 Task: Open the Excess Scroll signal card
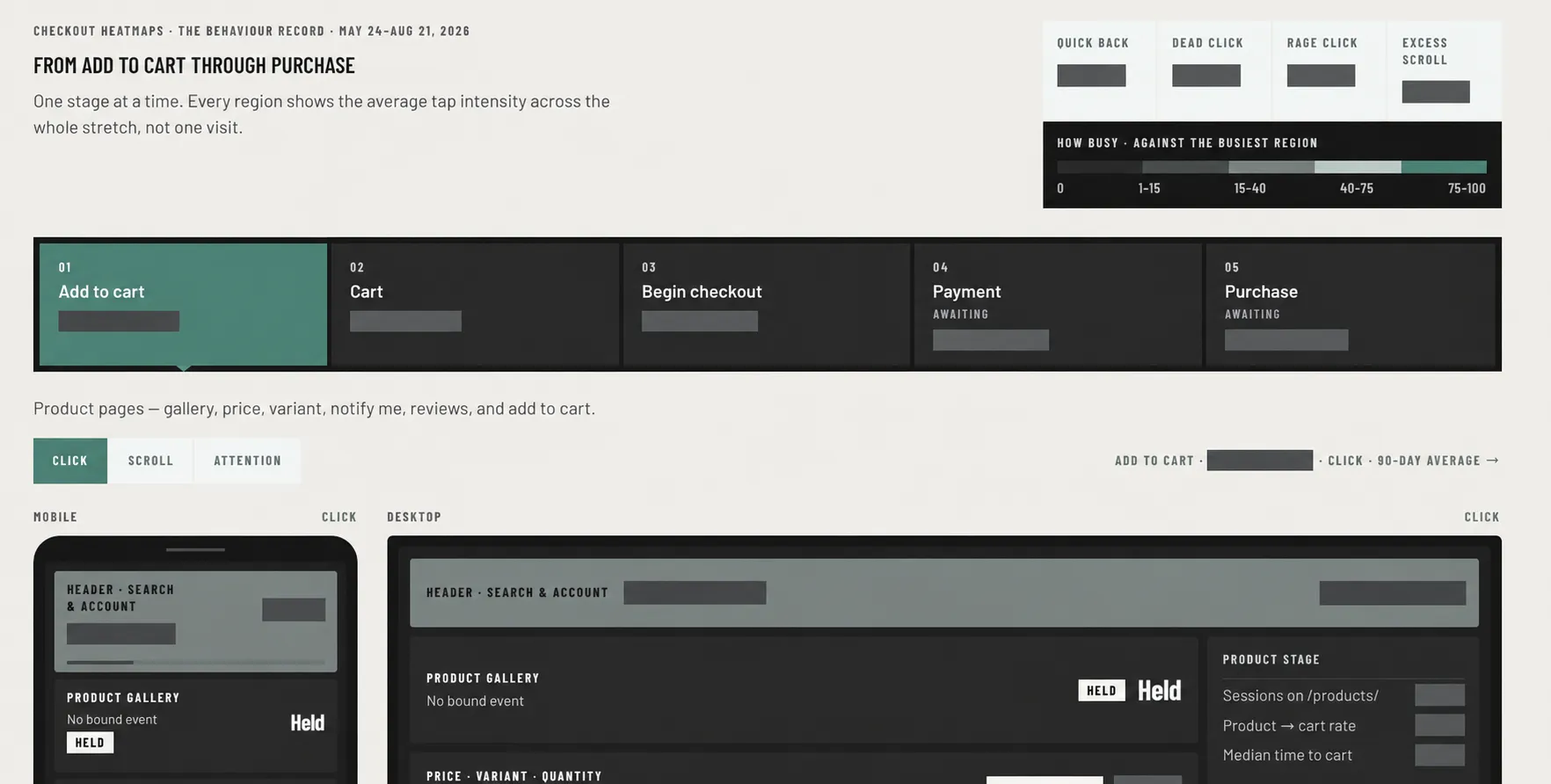1445,70
